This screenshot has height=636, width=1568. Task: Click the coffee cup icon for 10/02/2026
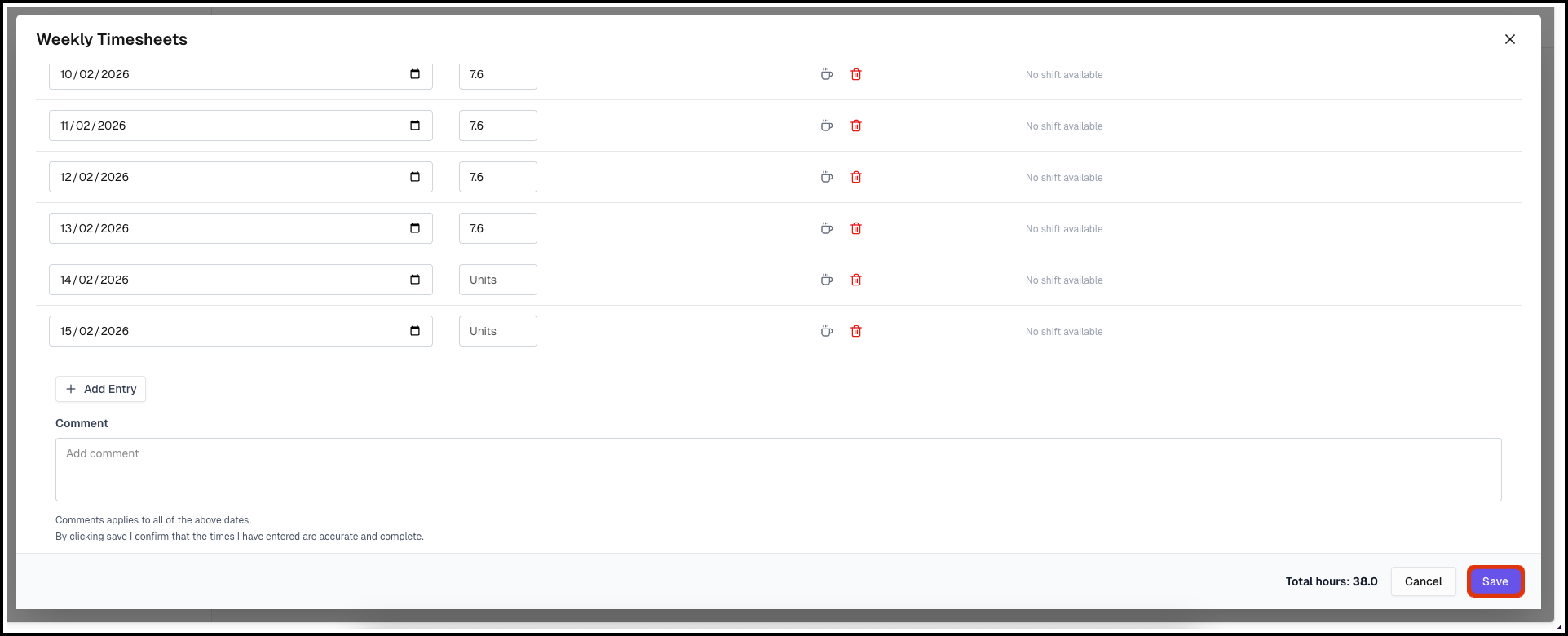pyautogui.click(x=827, y=74)
